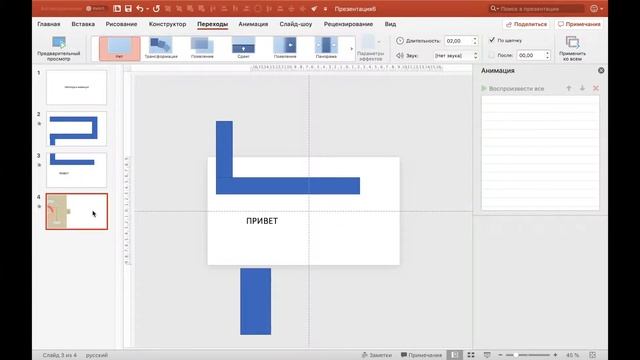Click the Redo icon in title bar
This screenshot has height=360, width=640.
tap(156, 9)
